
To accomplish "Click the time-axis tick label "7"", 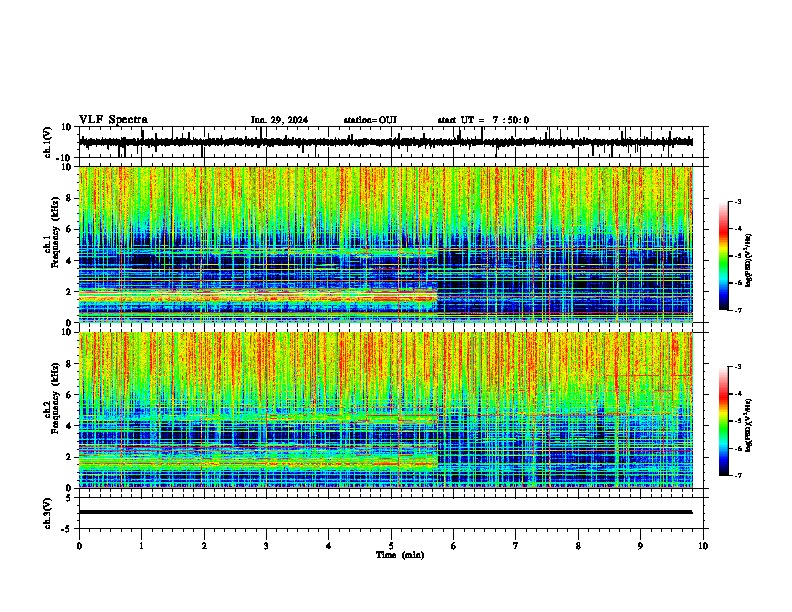I will coord(516,546).
